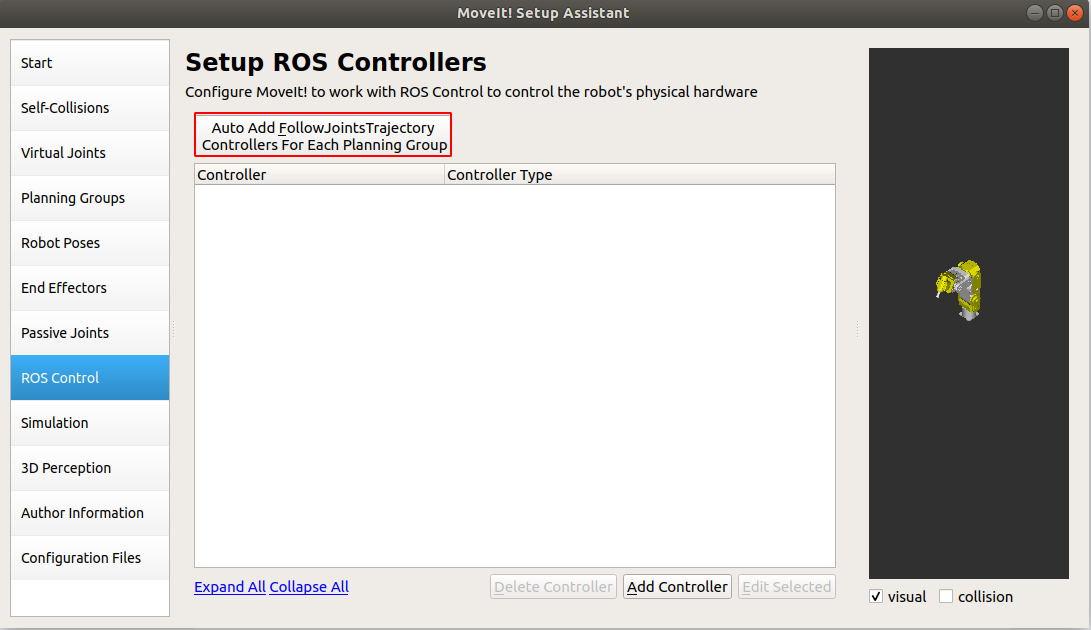Image resolution: width=1091 pixels, height=630 pixels.
Task: Open Author Information section
Action: pyautogui.click(x=89, y=512)
